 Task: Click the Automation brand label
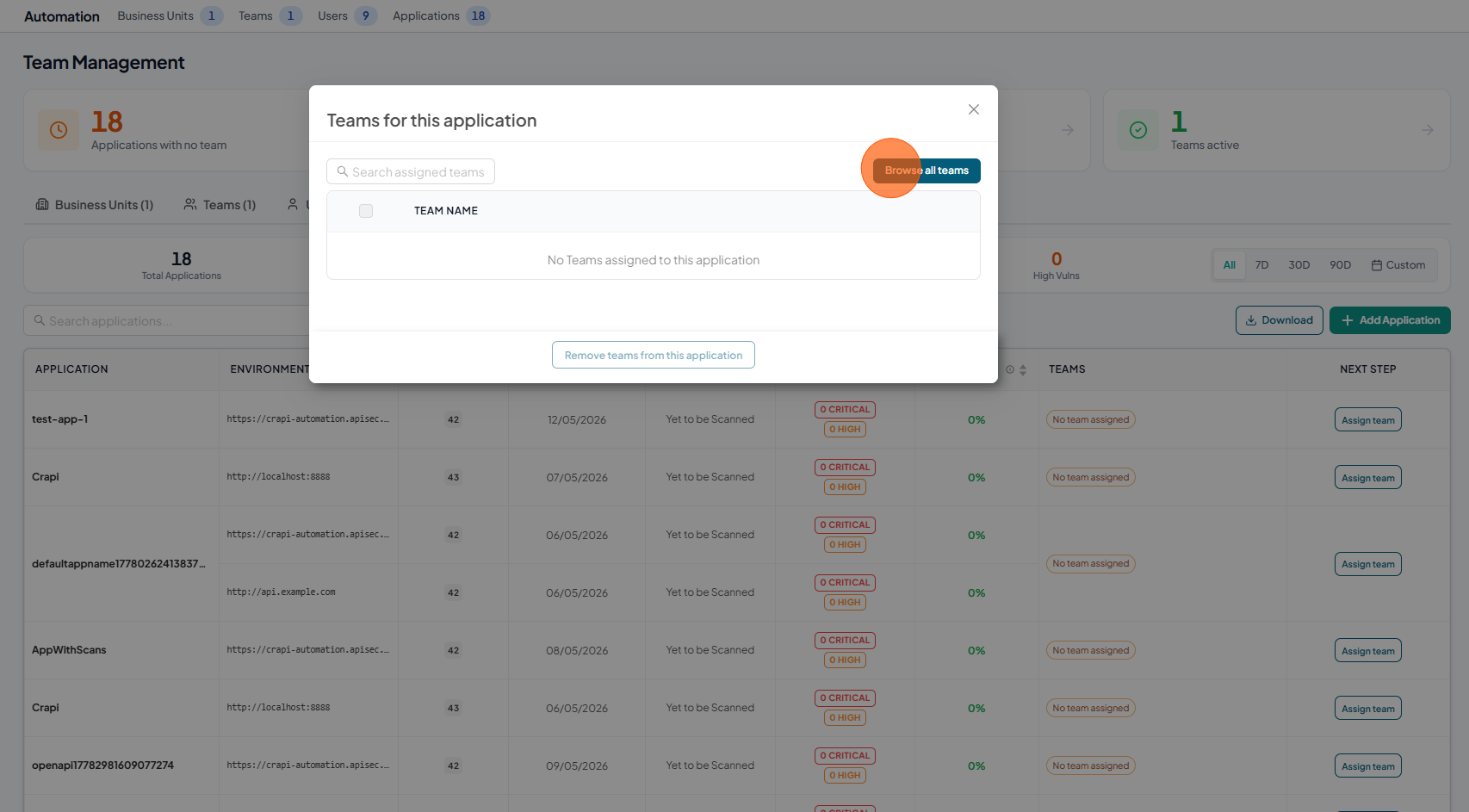click(62, 16)
